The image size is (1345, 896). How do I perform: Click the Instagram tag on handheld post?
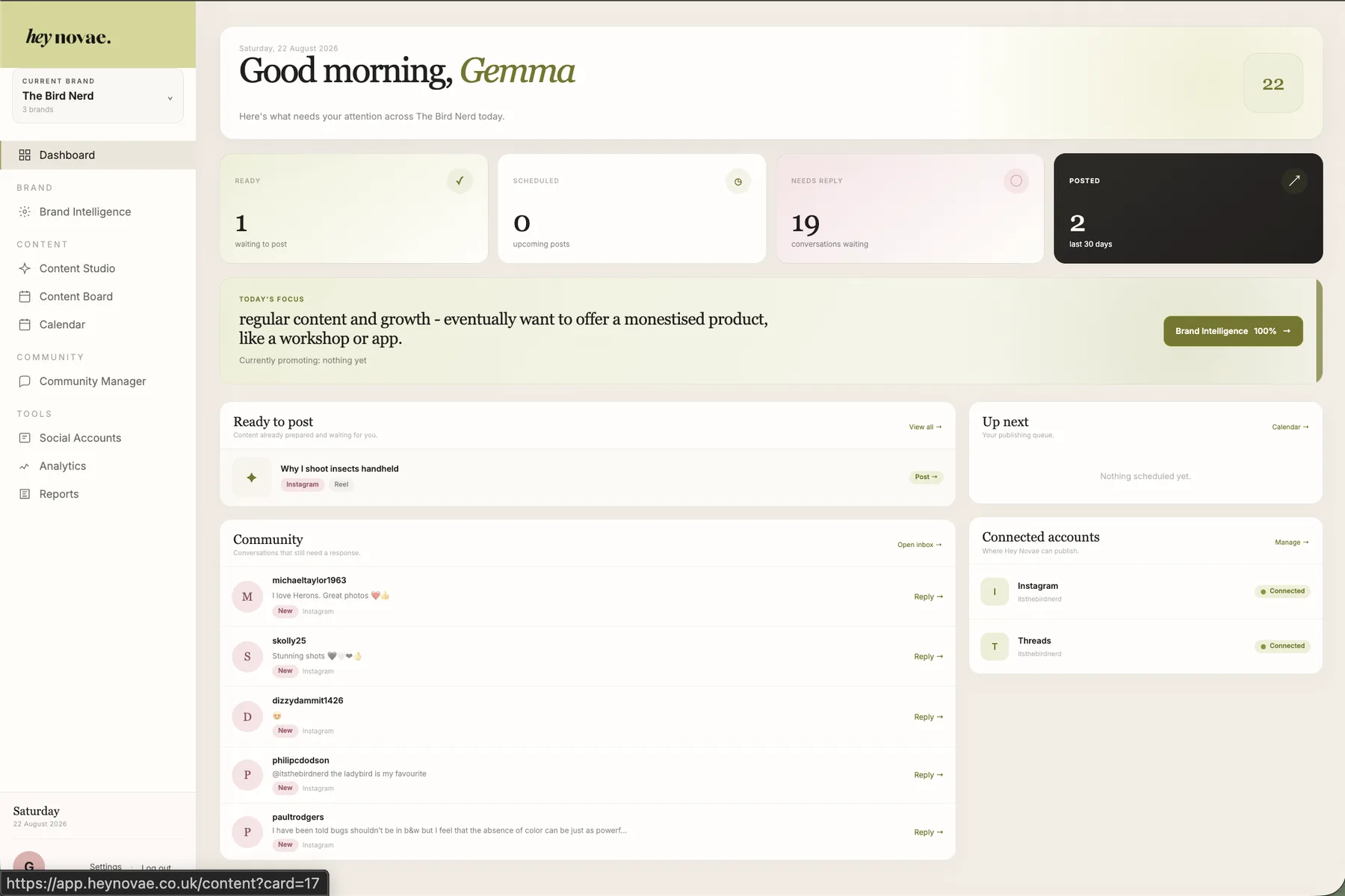tap(302, 484)
